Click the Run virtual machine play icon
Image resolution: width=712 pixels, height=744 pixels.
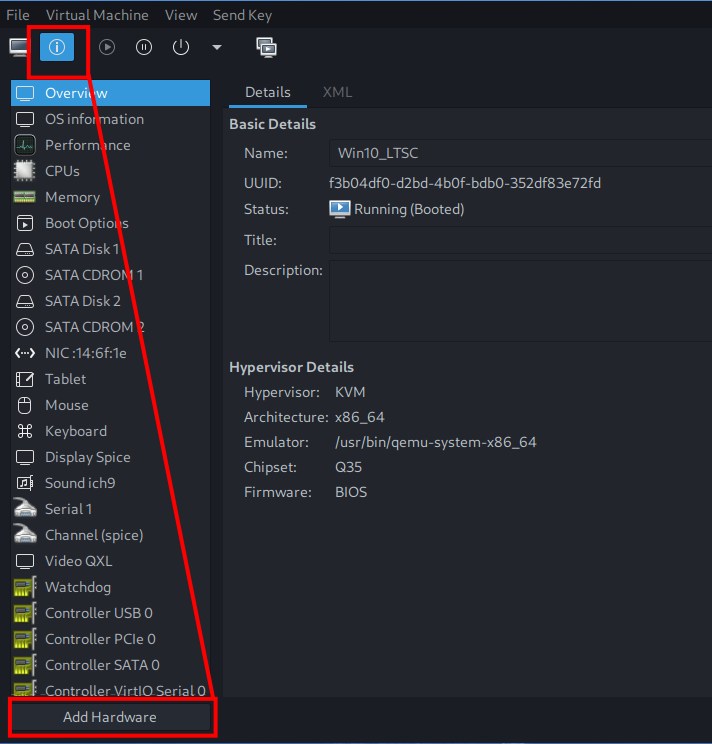tap(107, 47)
